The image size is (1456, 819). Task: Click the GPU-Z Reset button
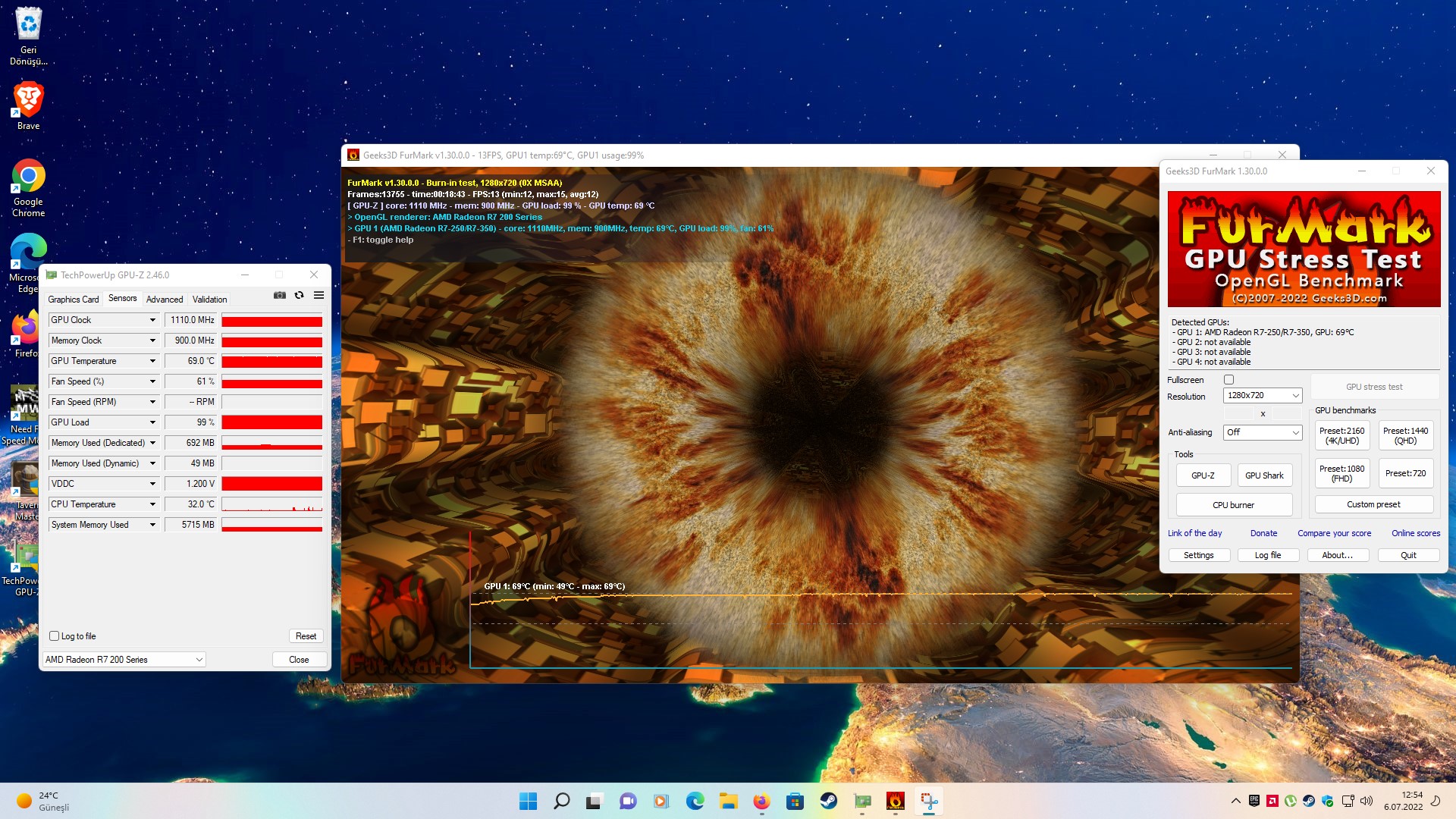tap(306, 636)
